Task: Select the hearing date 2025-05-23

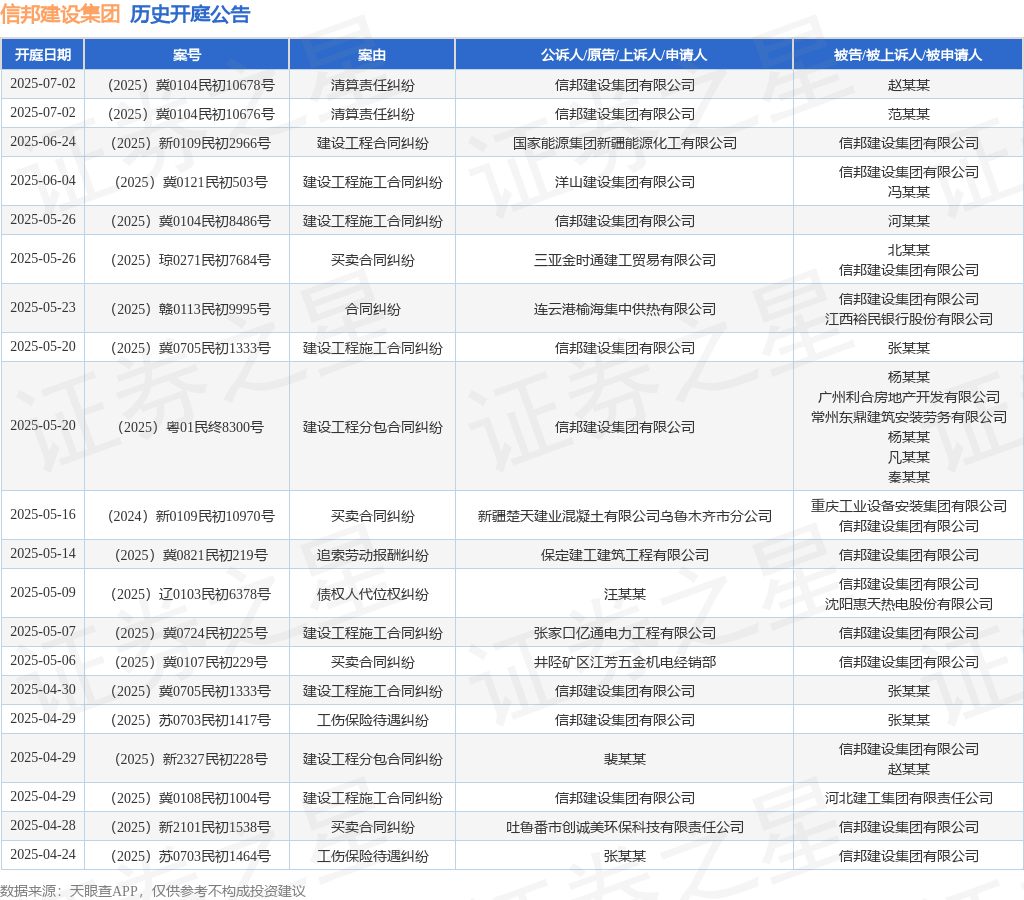Action: click(x=43, y=308)
